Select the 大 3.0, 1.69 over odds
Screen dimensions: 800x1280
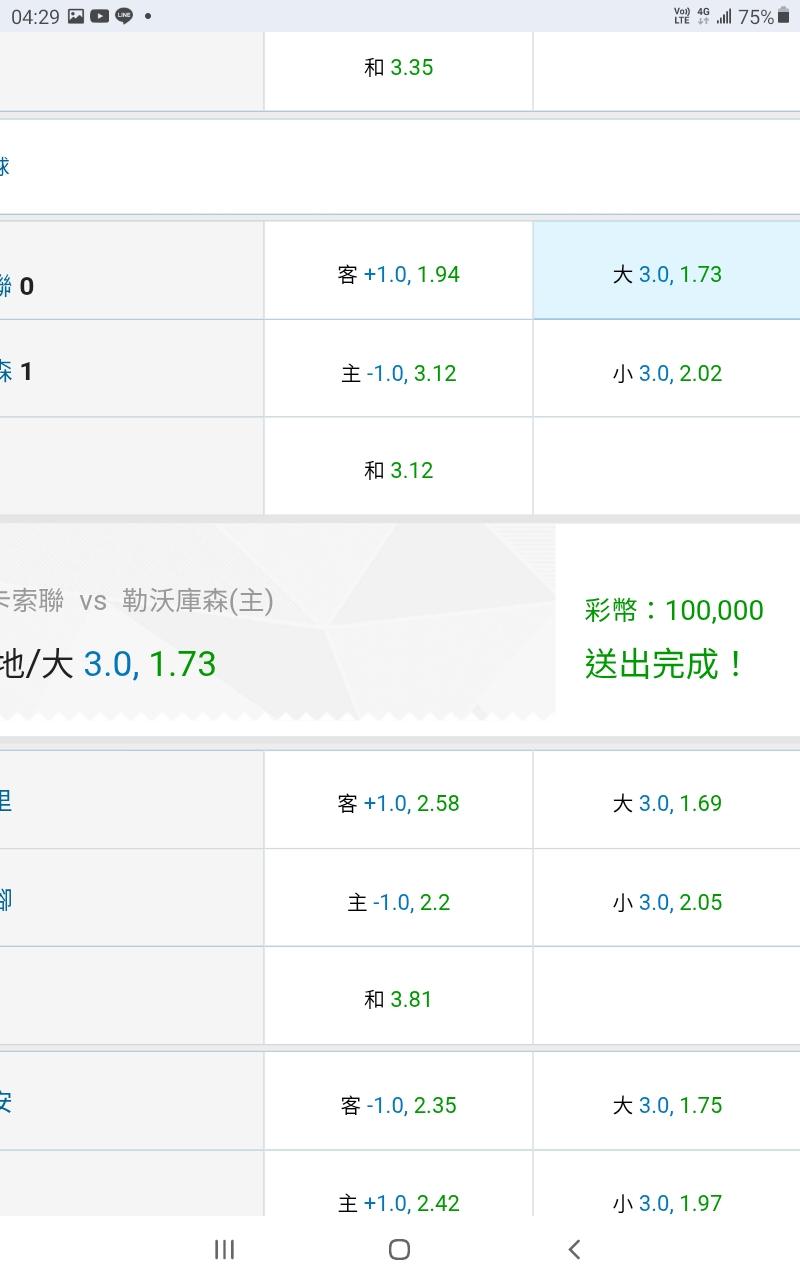pyautogui.click(x=667, y=803)
